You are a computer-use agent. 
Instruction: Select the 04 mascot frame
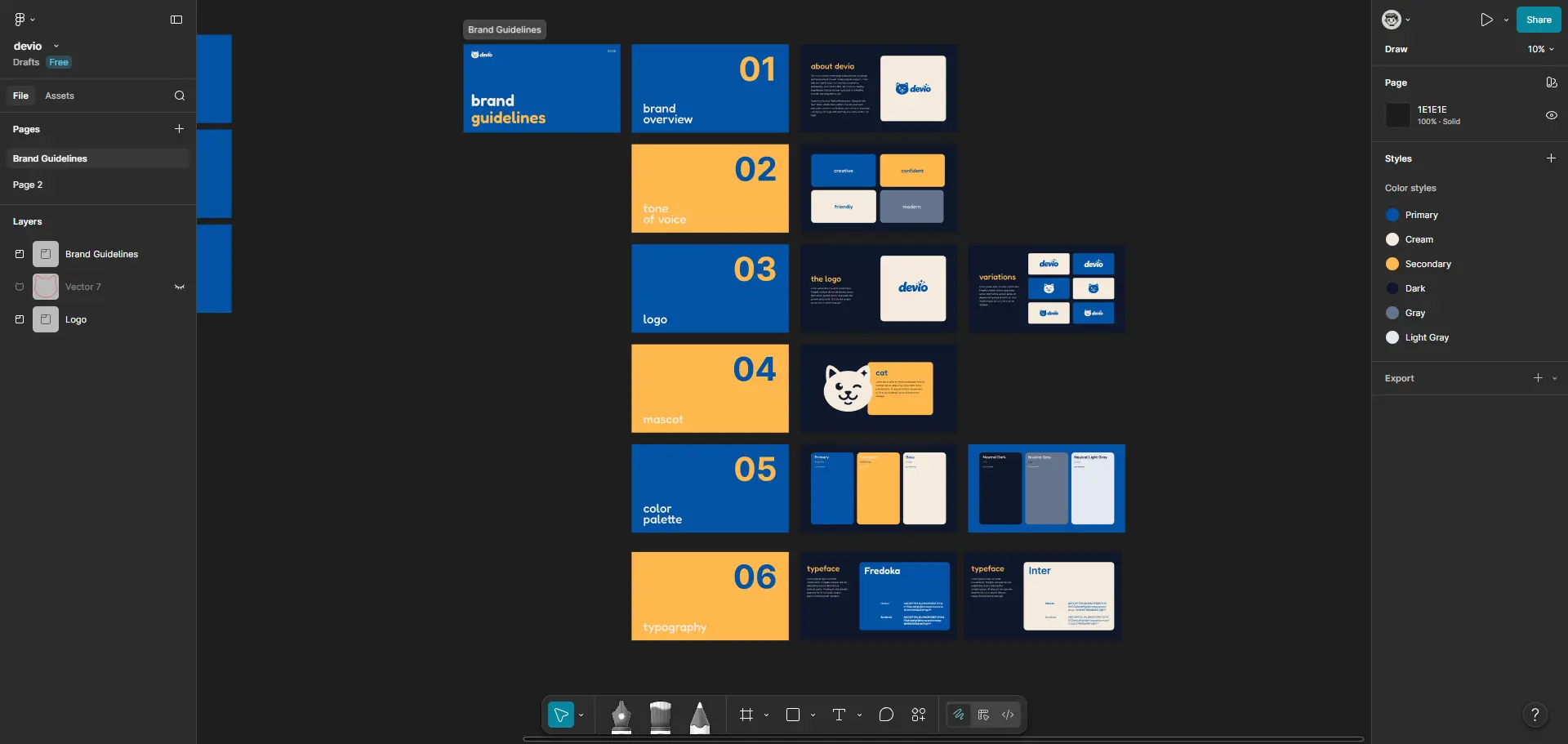710,388
